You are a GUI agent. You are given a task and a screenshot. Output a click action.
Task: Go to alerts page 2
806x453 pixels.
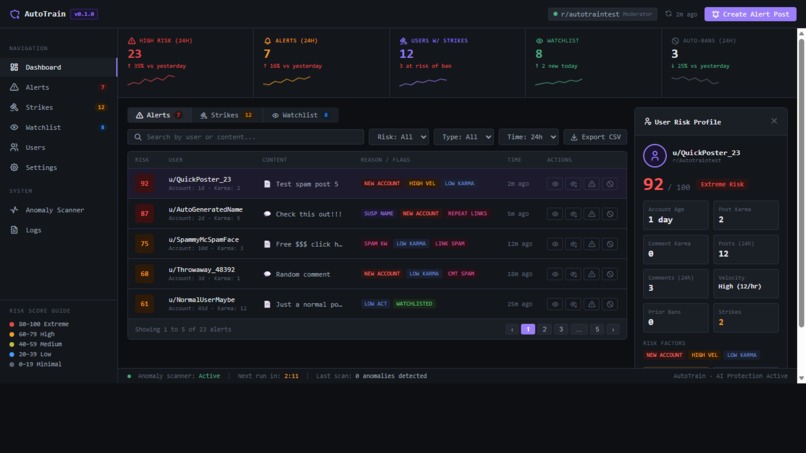pyautogui.click(x=544, y=329)
